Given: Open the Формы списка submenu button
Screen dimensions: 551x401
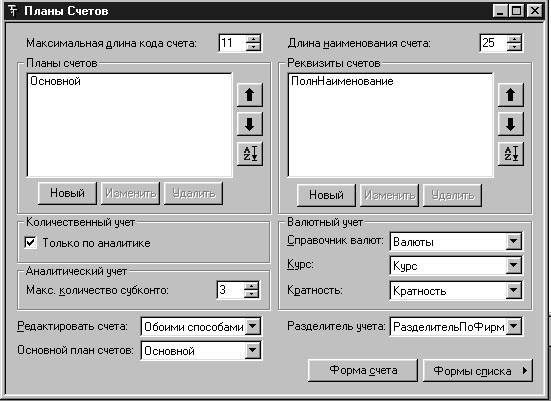Looking at the screenshot, I should coord(478,370).
